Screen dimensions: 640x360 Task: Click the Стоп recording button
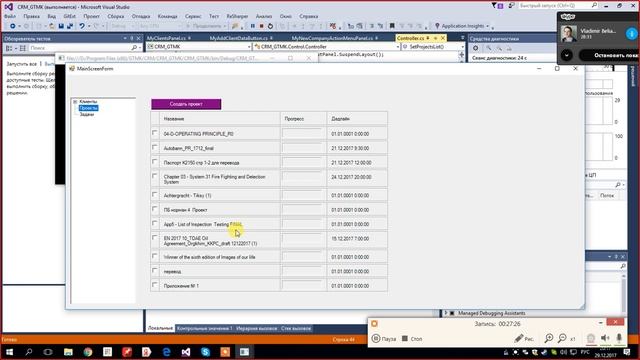click(x=412, y=338)
